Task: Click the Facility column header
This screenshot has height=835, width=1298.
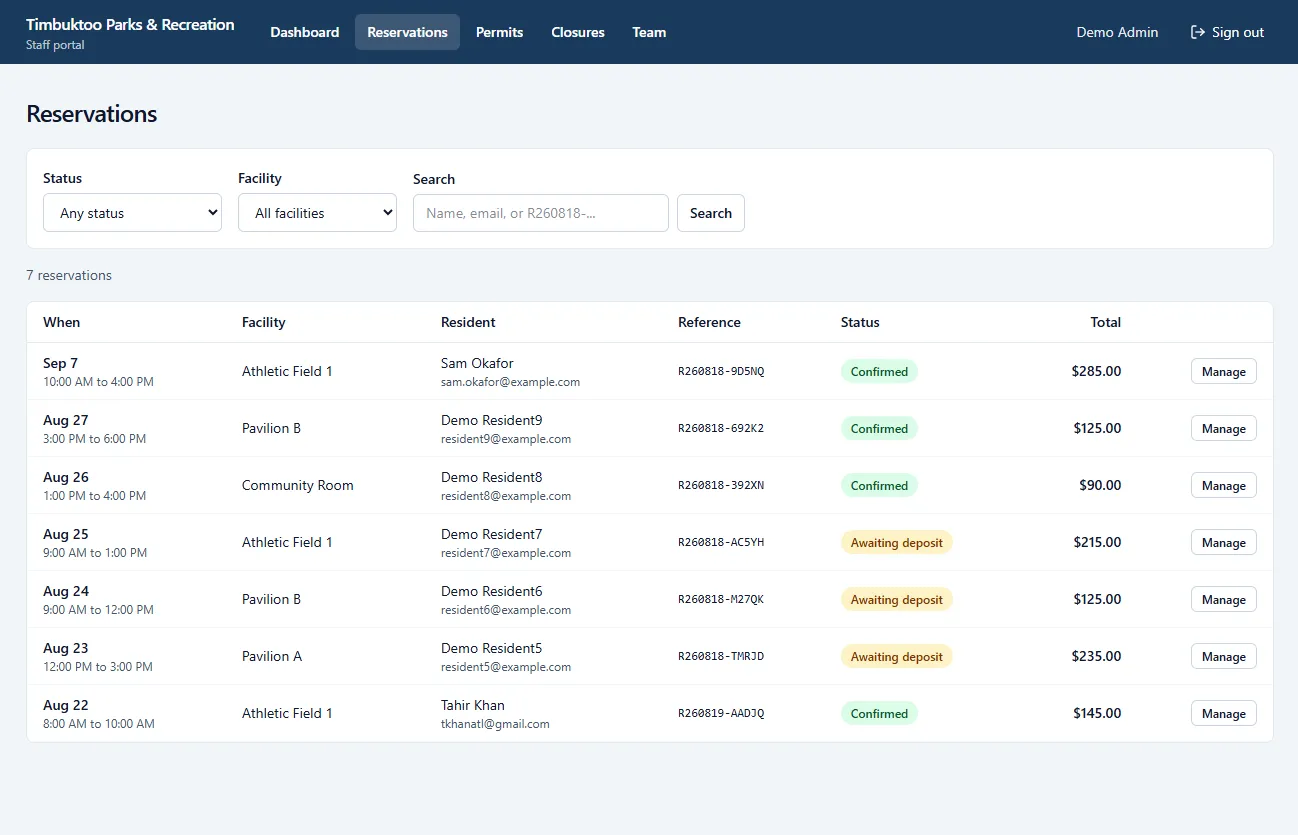Action: [263, 322]
